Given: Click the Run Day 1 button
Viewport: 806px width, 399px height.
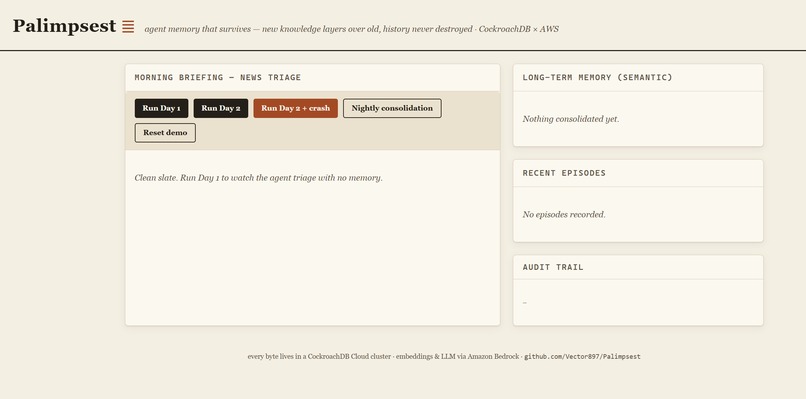Looking at the screenshot, I should [x=161, y=108].
